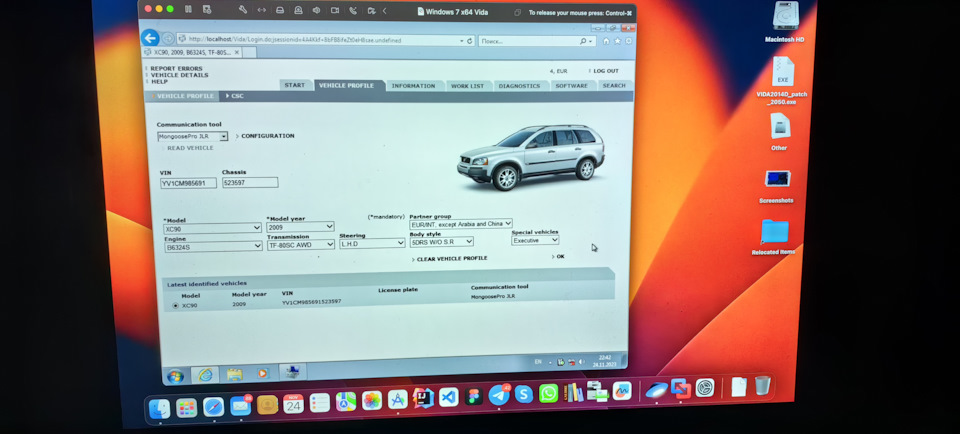Open Figma from the Dock
Viewport: 960px width, 434px height.
point(474,396)
